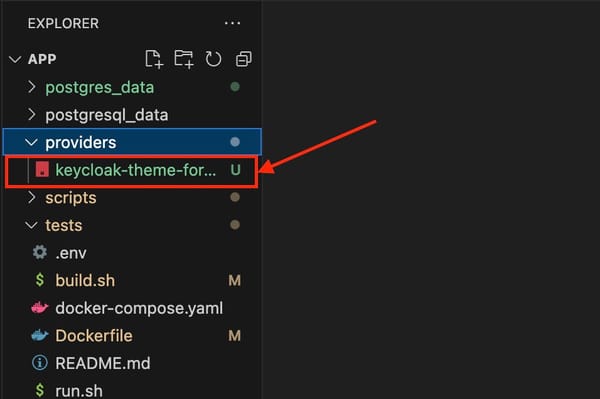Collapse the tests folder
This screenshot has width=600, height=399.
point(31,225)
